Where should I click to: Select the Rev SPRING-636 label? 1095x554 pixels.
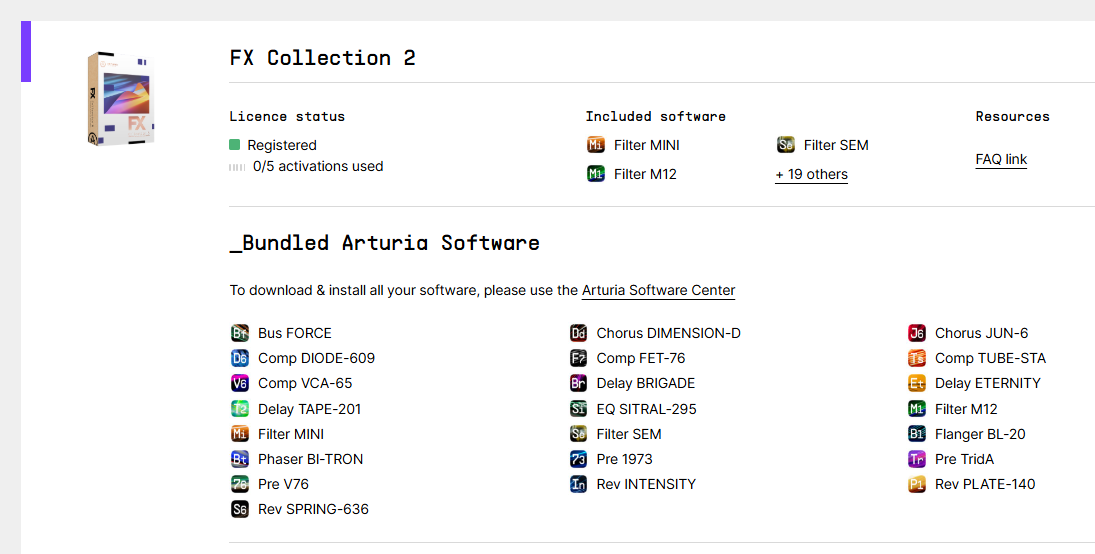click(314, 509)
